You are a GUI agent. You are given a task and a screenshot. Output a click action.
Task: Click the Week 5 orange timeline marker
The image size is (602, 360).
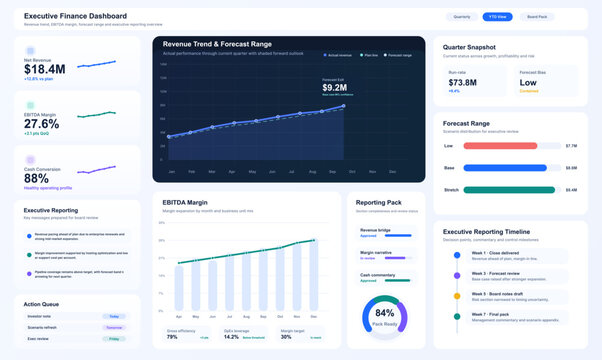(x=457, y=296)
